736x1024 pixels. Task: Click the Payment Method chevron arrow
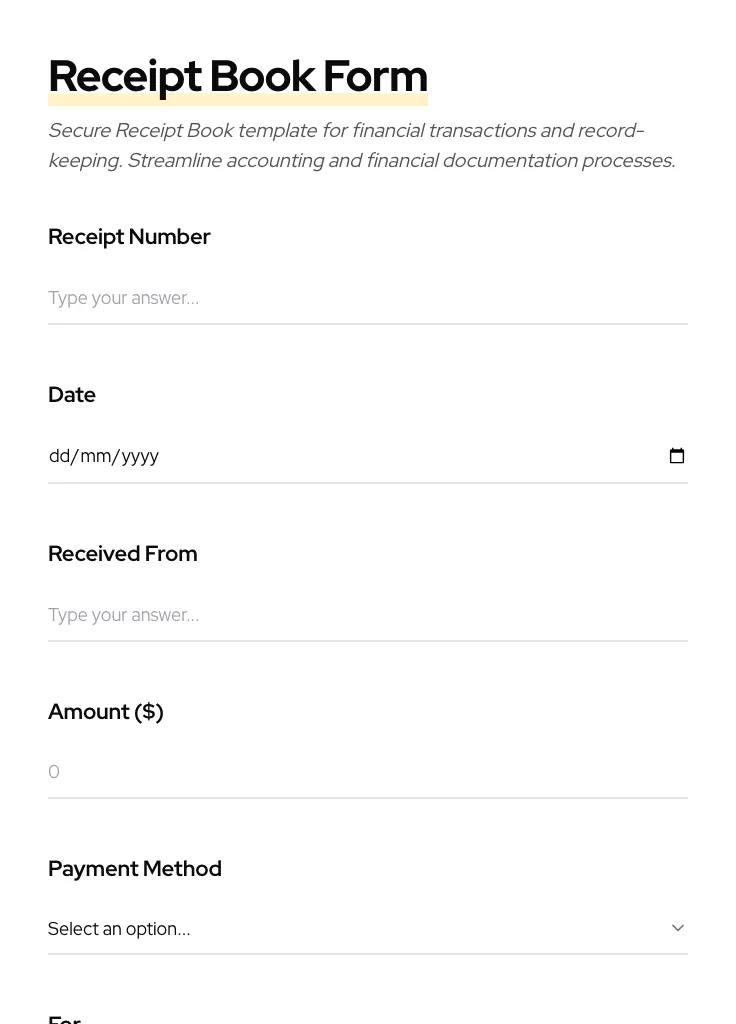click(677, 928)
